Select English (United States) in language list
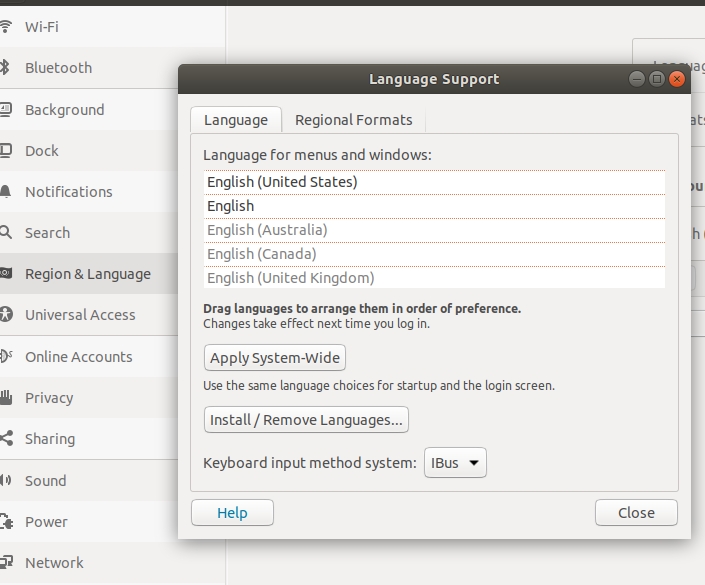The width and height of the screenshot is (705, 585). (x=282, y=182)
